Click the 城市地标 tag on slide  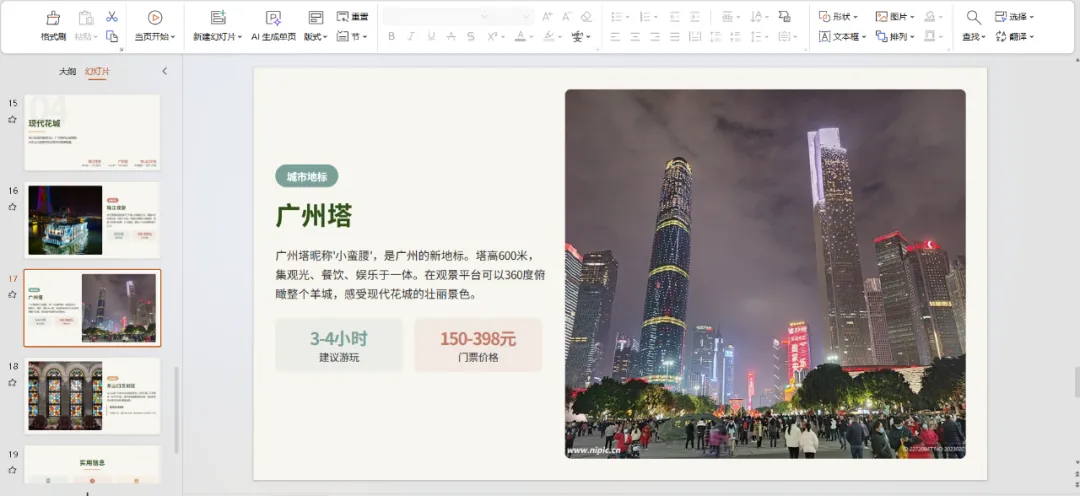[x=307, y=176]
